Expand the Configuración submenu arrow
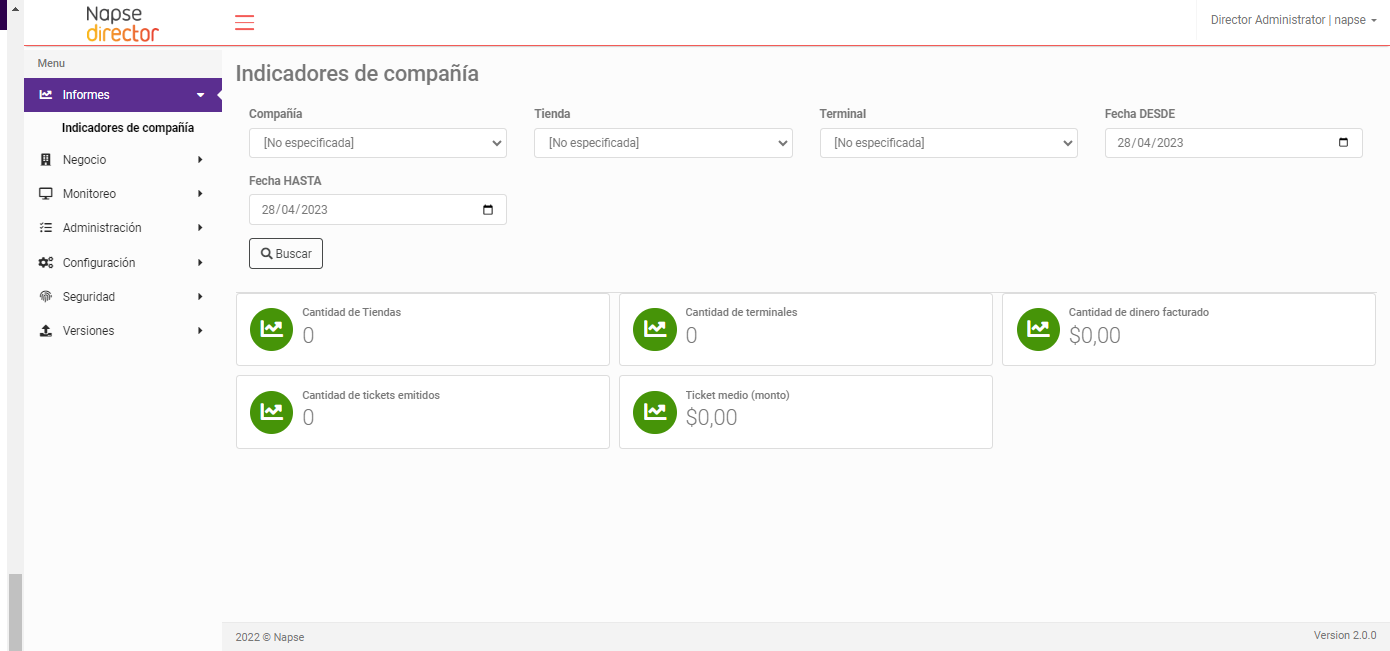 (x=200, y=263)
